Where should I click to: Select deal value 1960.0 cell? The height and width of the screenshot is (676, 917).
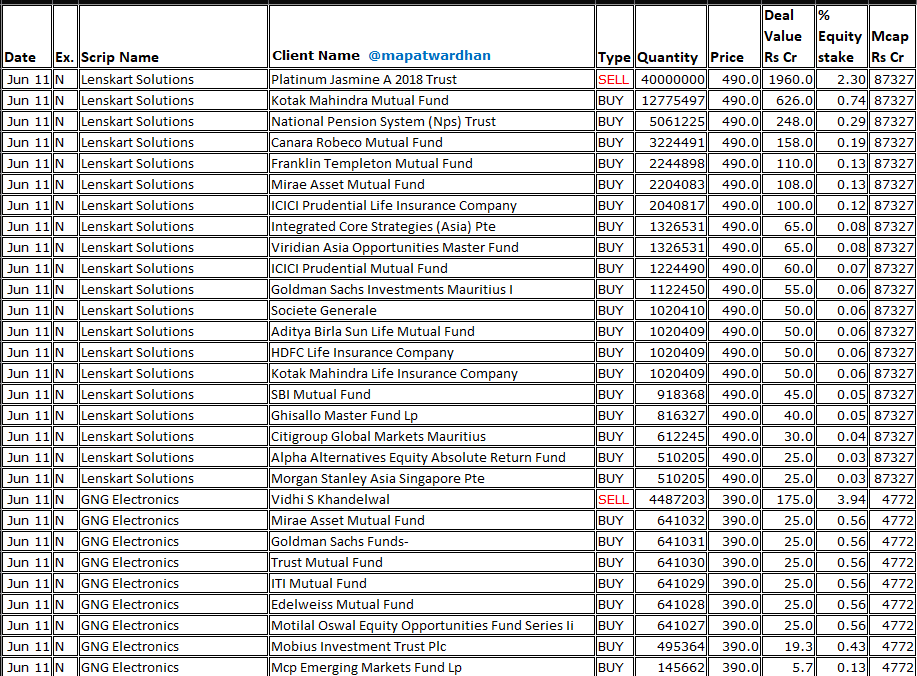click(788, 80)
